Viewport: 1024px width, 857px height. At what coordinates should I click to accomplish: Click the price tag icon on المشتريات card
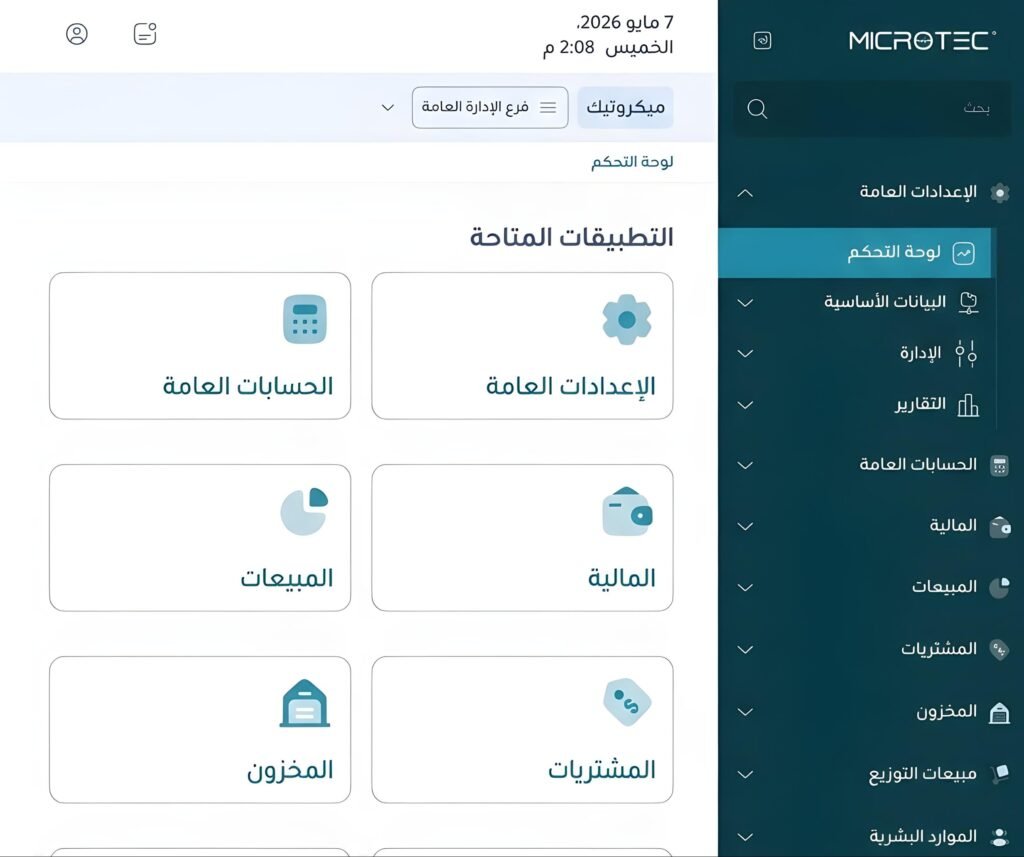point(627,703)
